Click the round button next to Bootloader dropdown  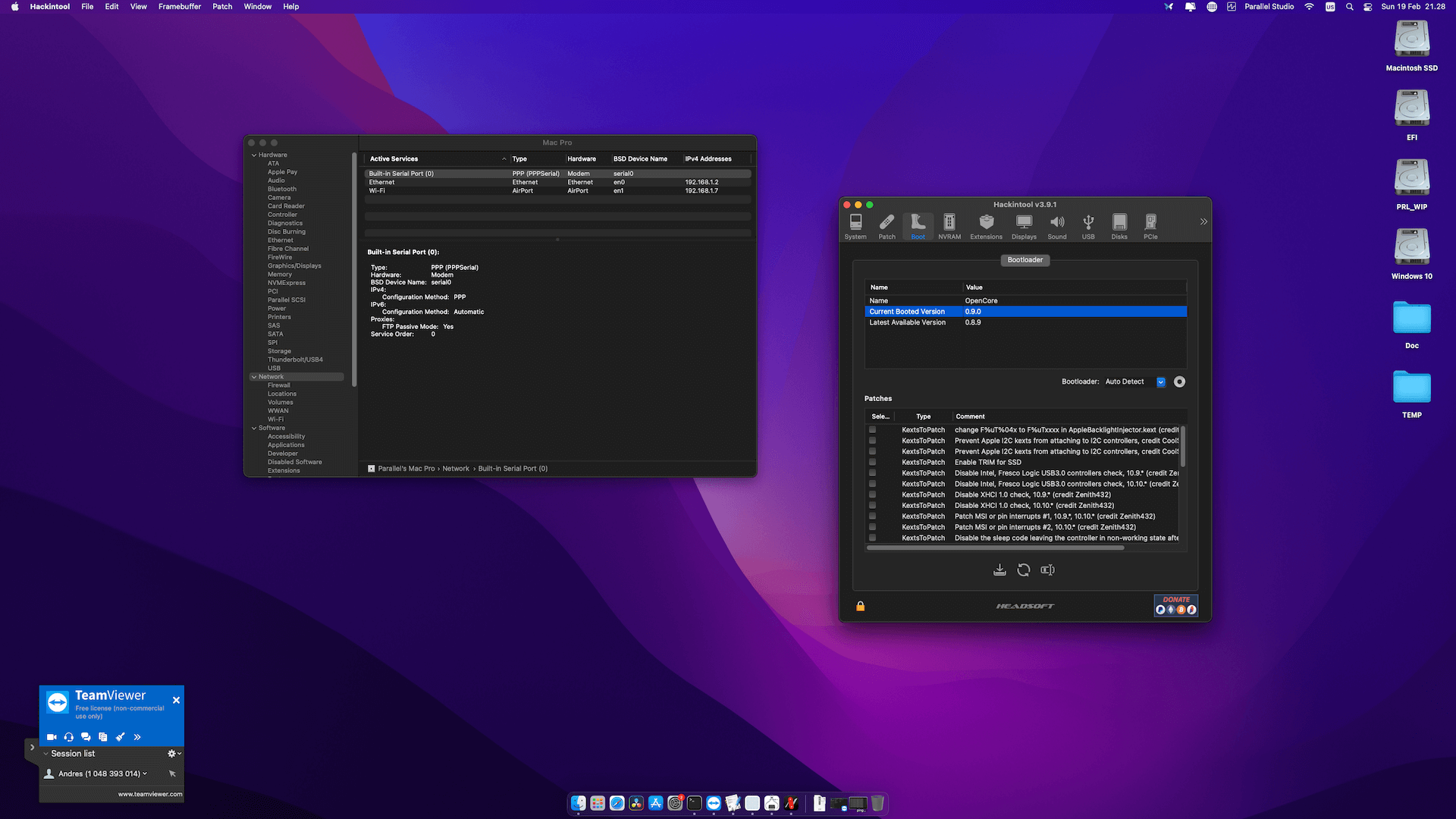tap(1179, 381)
